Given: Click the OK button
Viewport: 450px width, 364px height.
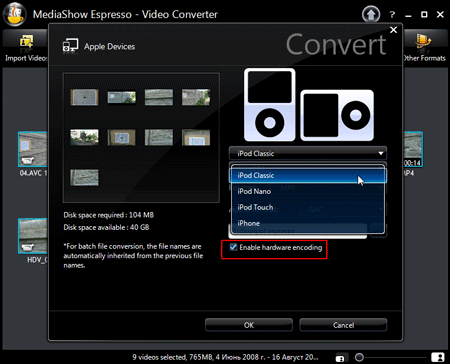Looking at the screenshot, I should (x=249, y=325).
